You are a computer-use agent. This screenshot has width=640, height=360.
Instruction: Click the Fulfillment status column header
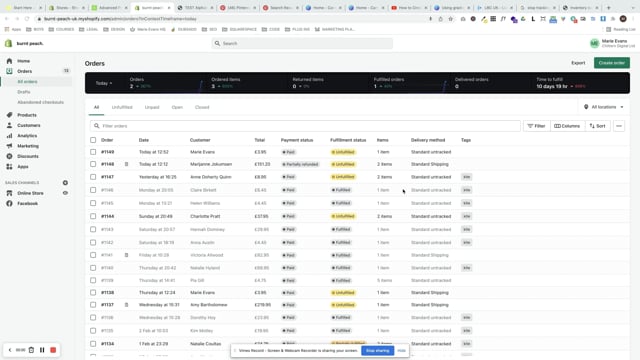348,140
